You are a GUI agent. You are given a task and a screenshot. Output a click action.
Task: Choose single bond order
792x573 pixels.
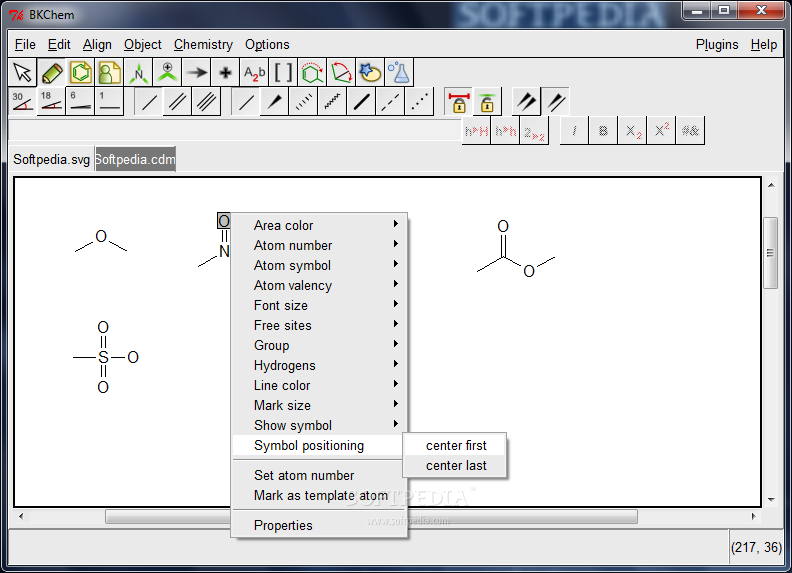tap(148, 102)
